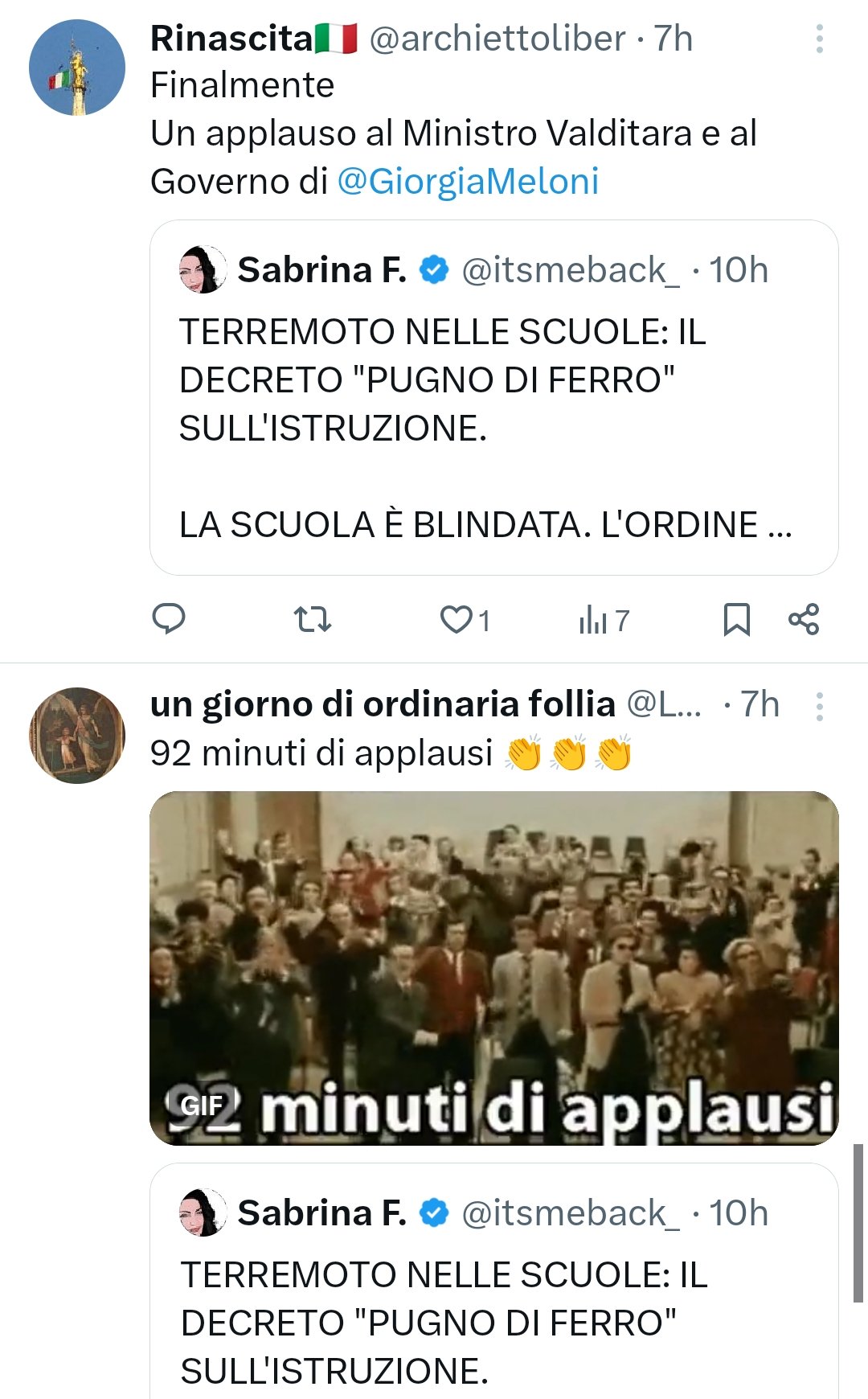The height and width of the screenshot is (1399, 868).
Task: Tap Sabrina F. avatar in first quote
Action: (202, 269)
